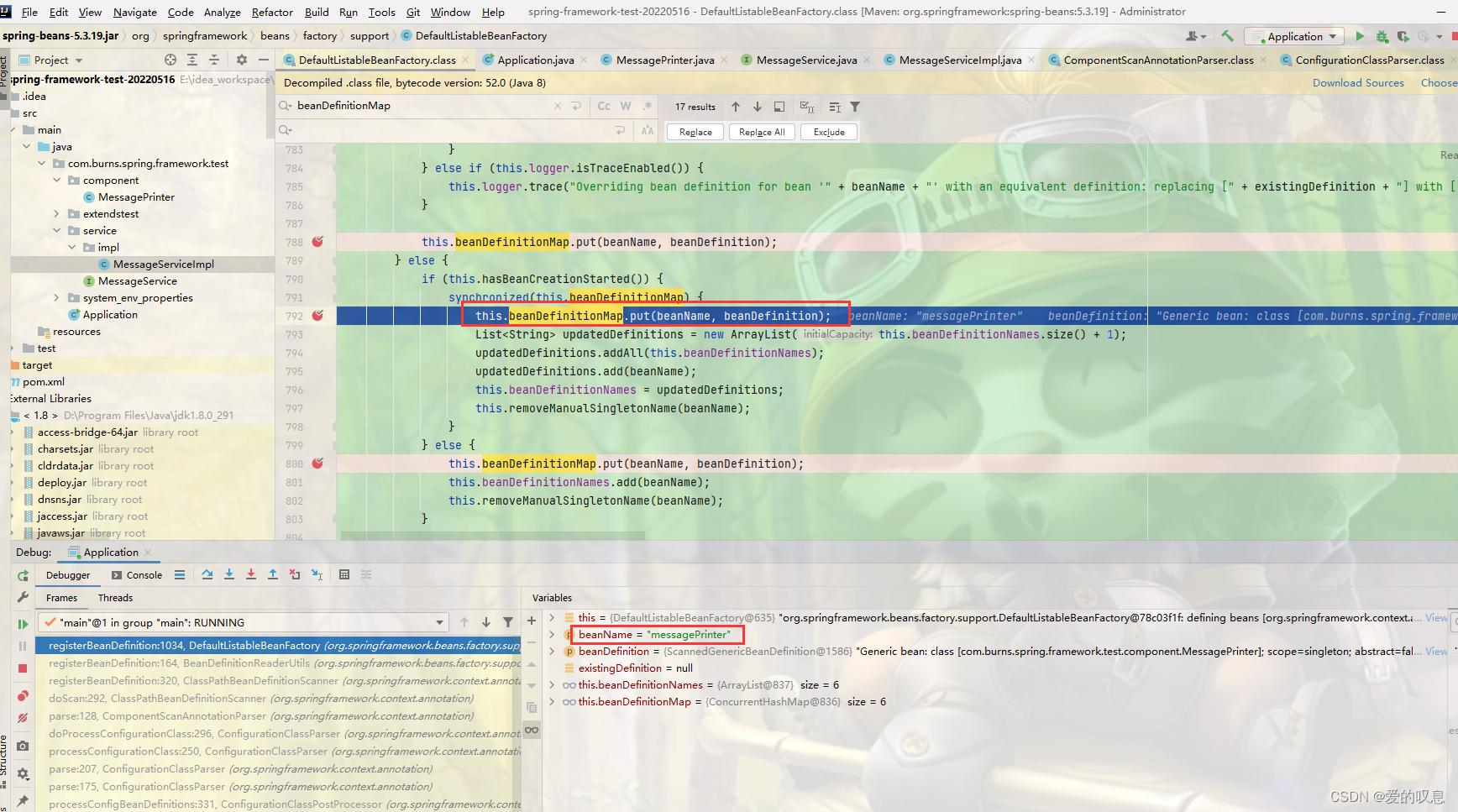Stop the running Application with red square icon

pos(23,669)
